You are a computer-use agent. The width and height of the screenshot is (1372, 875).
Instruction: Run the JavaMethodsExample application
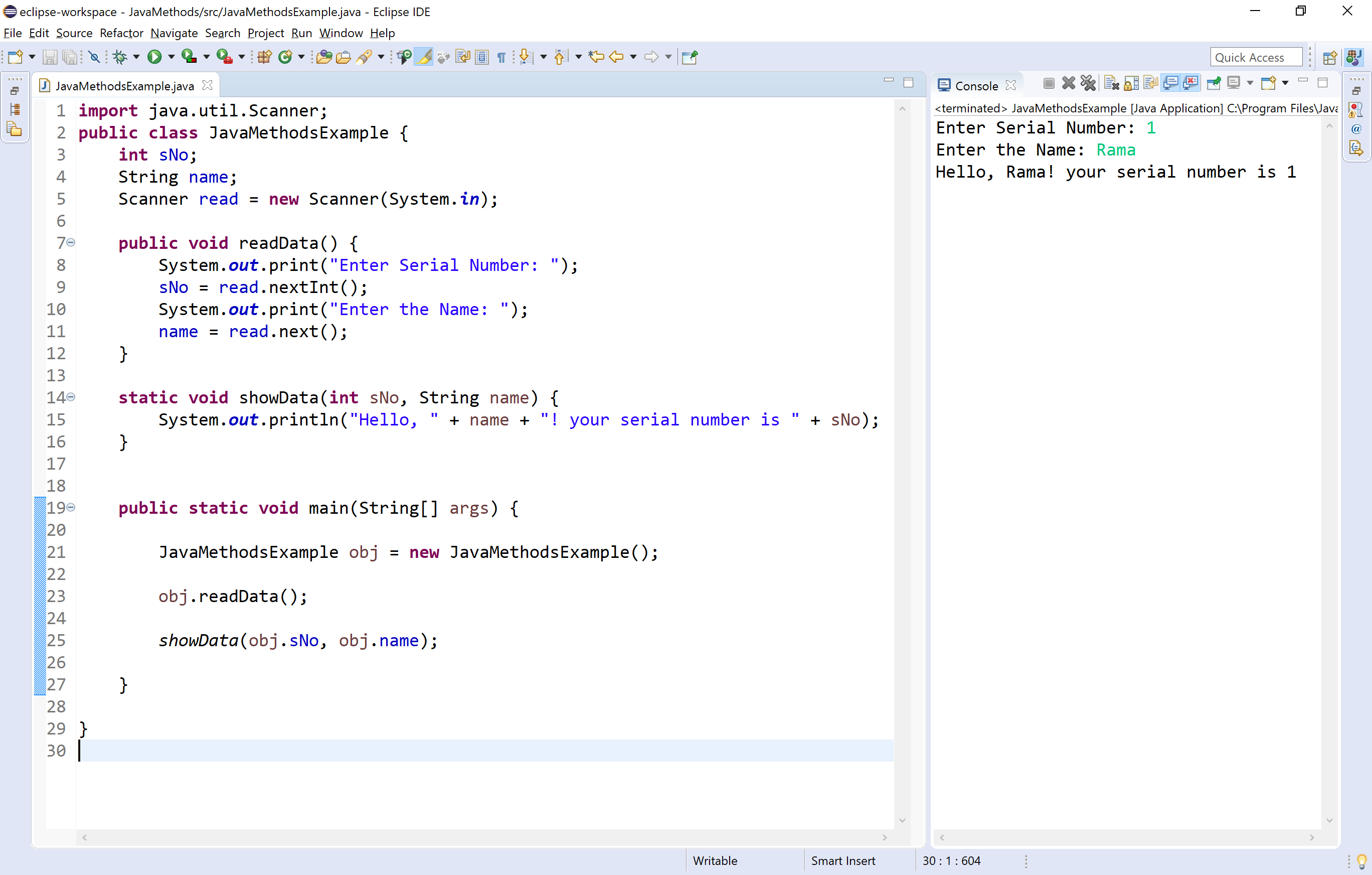pyautogui.click(x=154, y=56)
